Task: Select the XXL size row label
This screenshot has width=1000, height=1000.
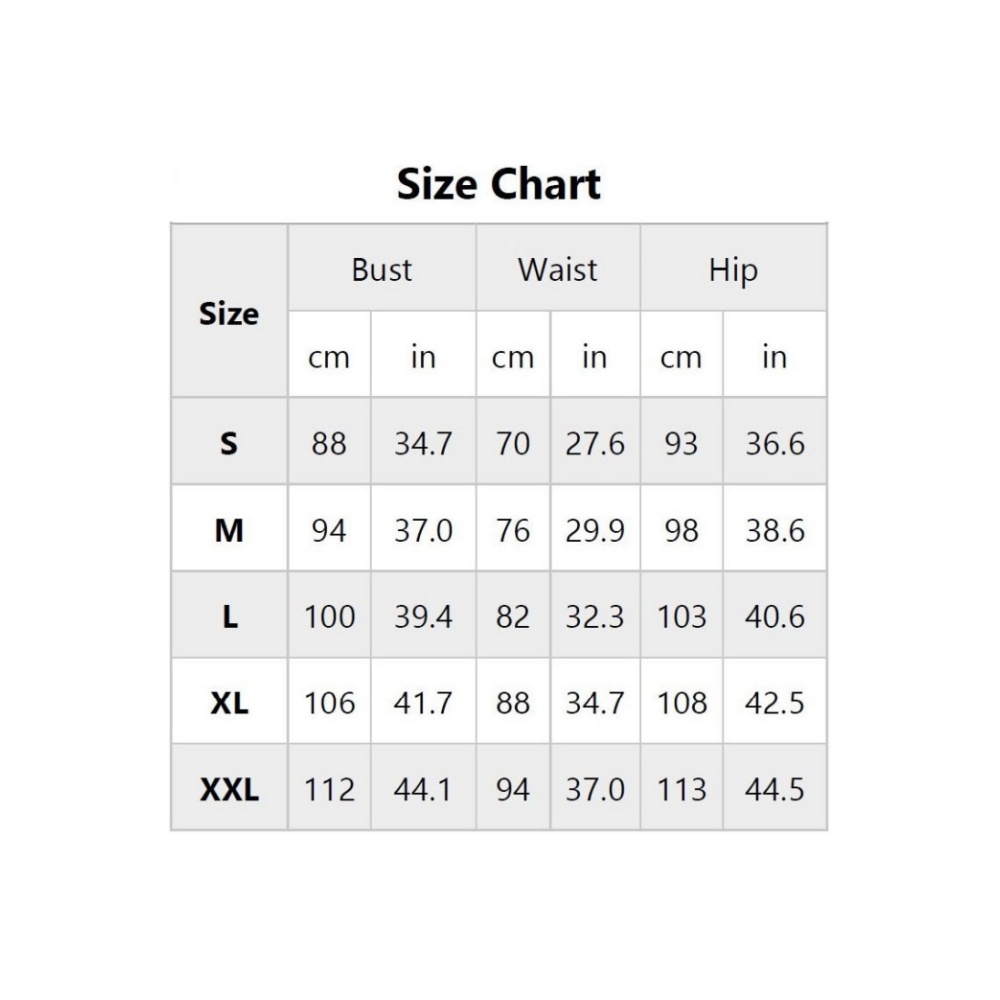Action: (229, 790)
